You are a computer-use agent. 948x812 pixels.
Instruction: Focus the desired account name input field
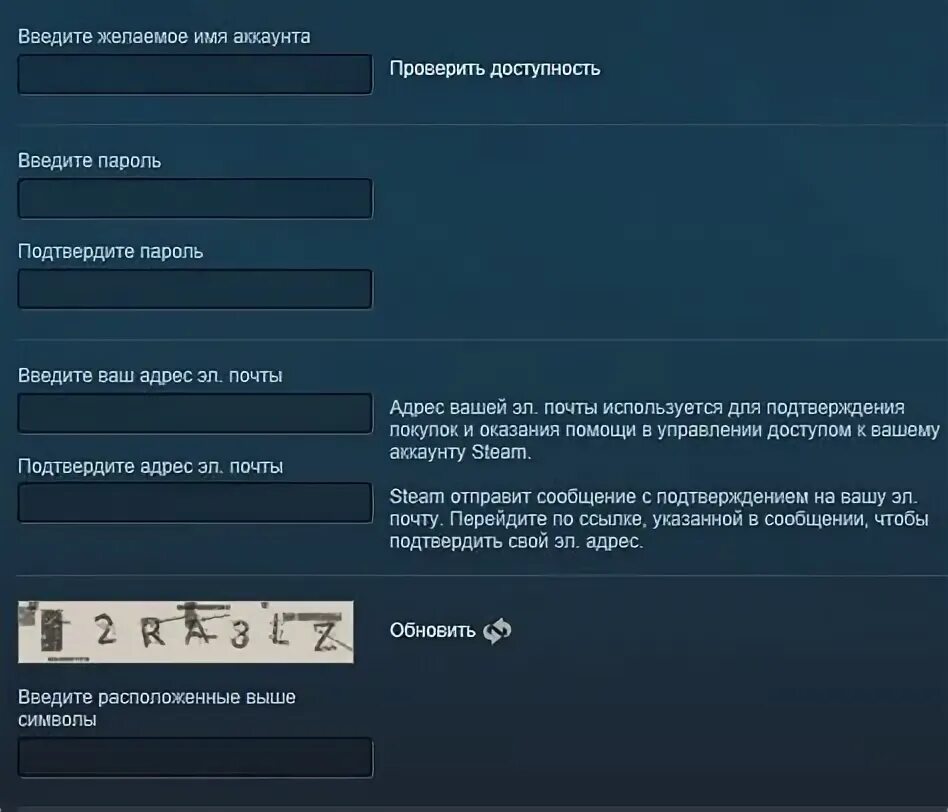[195, 74]
